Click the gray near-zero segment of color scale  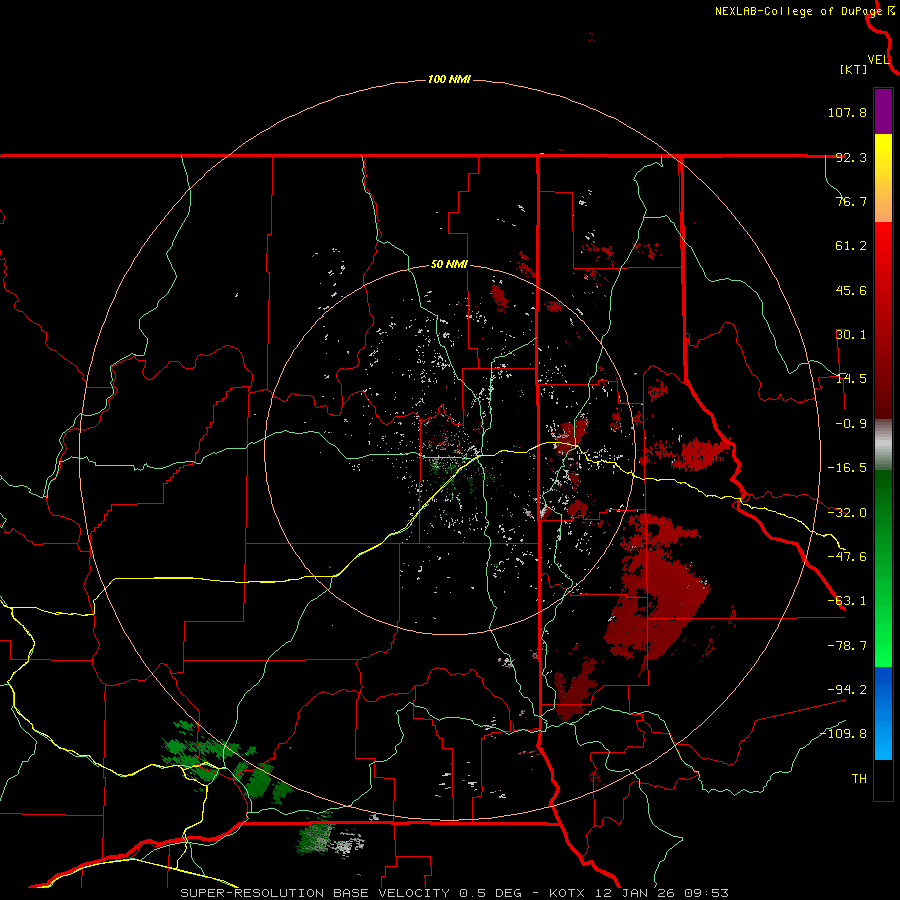[883, 445]
